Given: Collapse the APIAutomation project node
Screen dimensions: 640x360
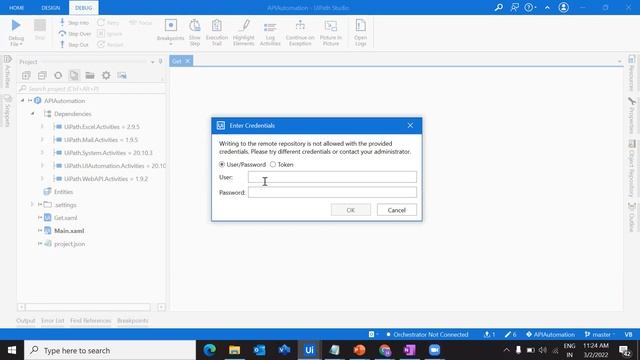Looking at the screenshot, I should [x=22, y=100].
